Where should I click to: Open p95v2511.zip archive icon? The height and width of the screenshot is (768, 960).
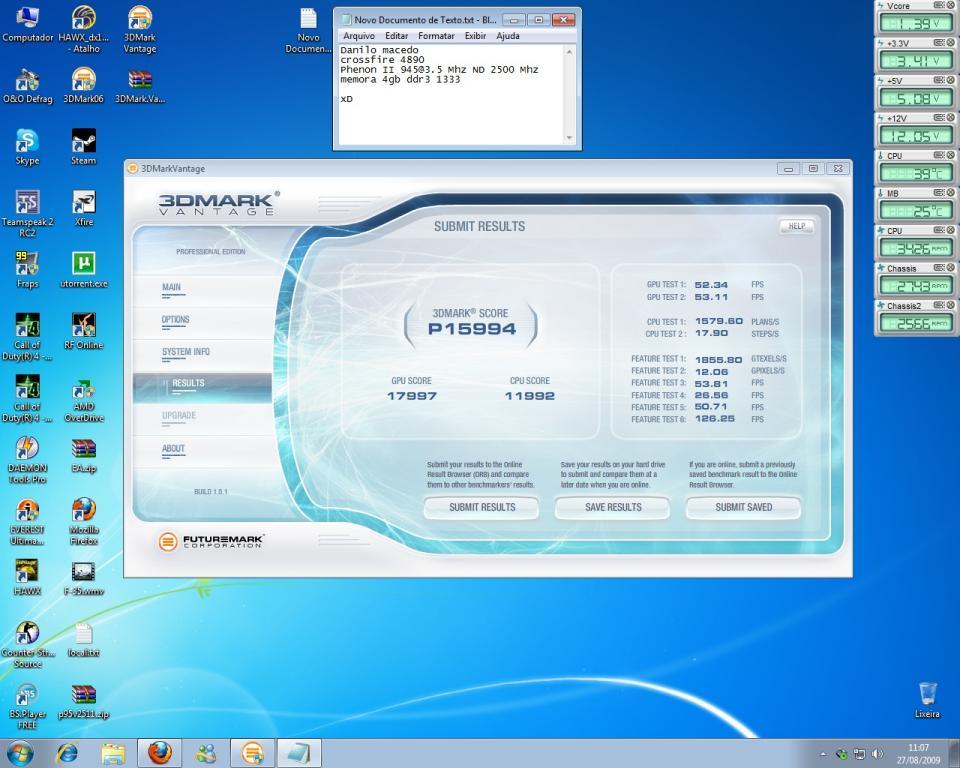click(x=84, y=701)
